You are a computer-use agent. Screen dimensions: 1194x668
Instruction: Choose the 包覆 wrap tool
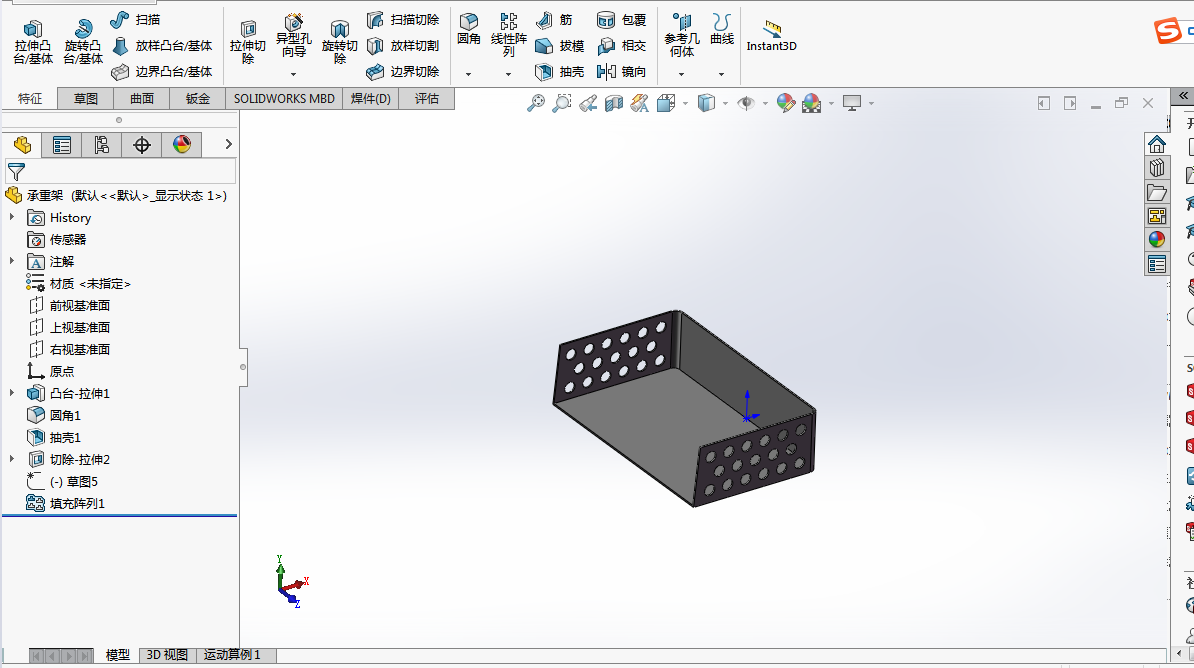pyautogui.click(x=621, y=20)
